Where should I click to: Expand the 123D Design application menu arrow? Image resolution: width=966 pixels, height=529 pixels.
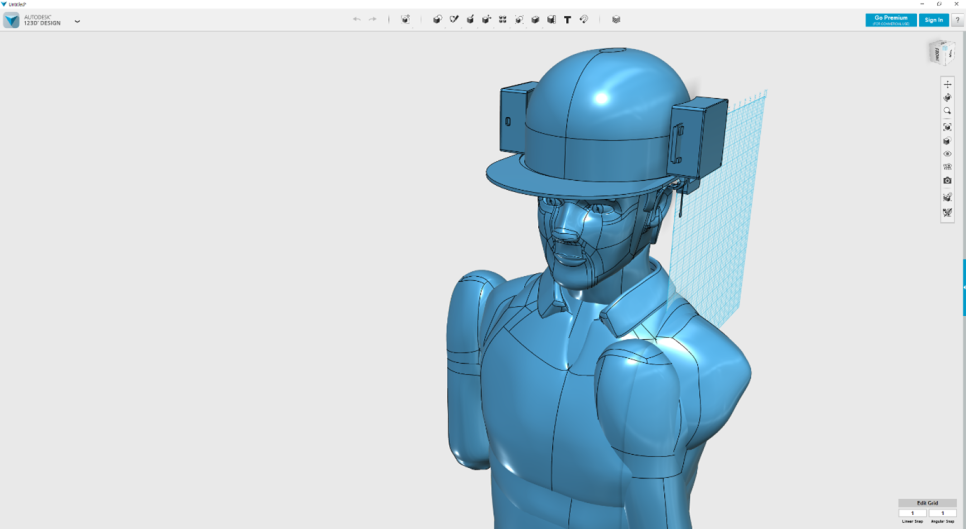[77, 21]
